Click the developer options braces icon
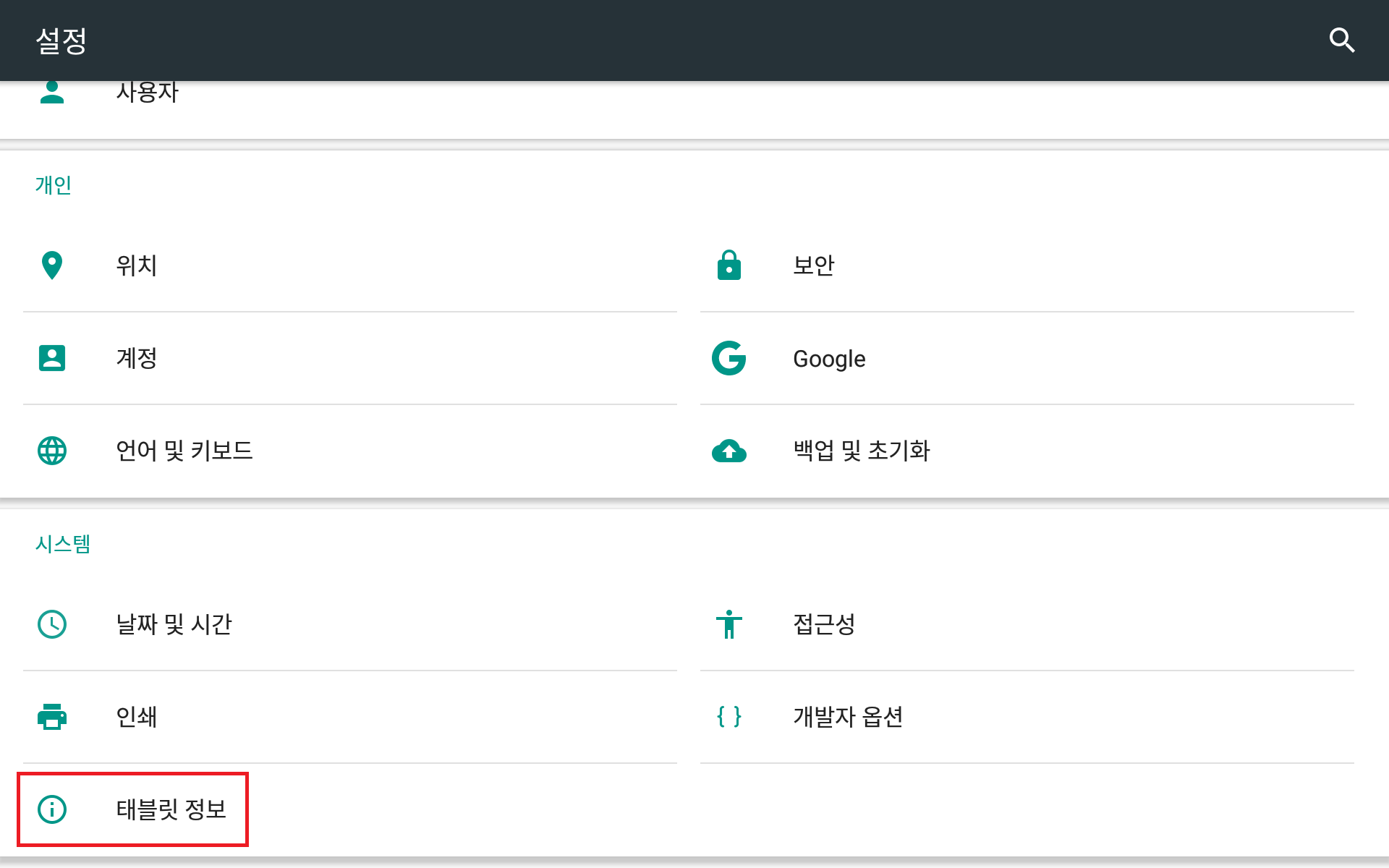 point(729,717)
